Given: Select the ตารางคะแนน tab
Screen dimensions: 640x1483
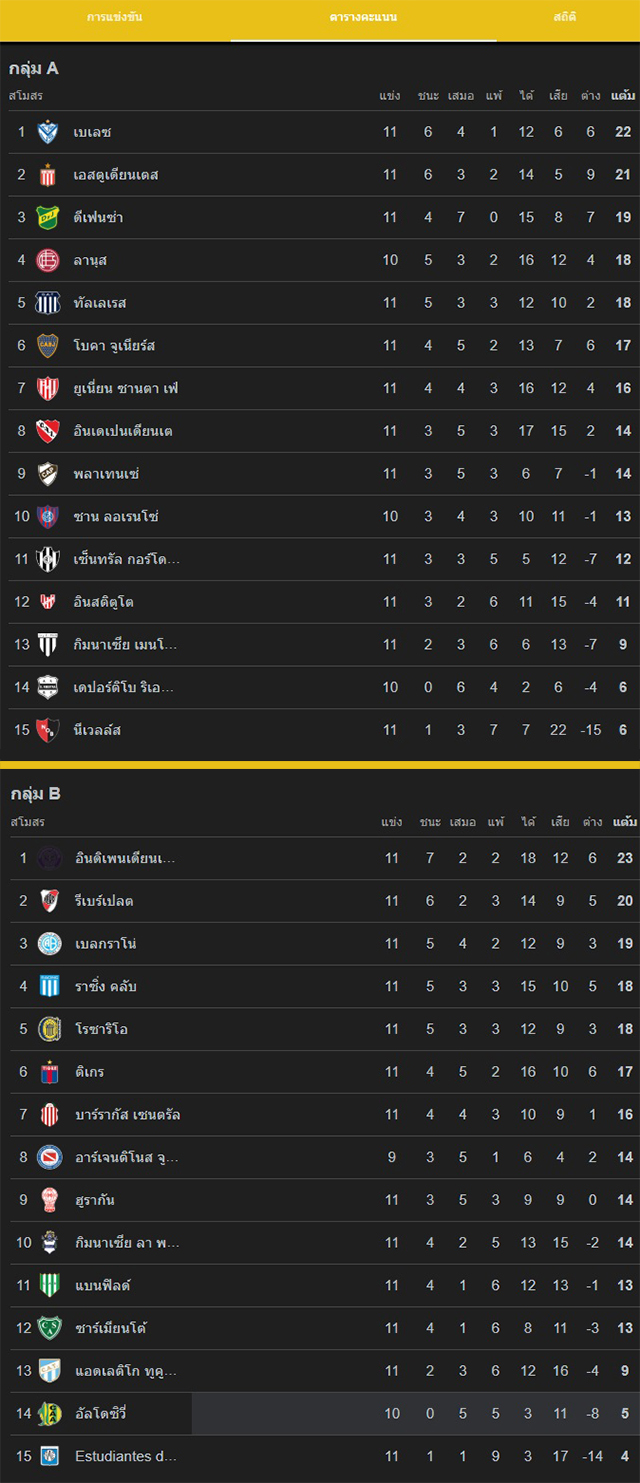Looking at the screenshot, I should coord(363,17).
